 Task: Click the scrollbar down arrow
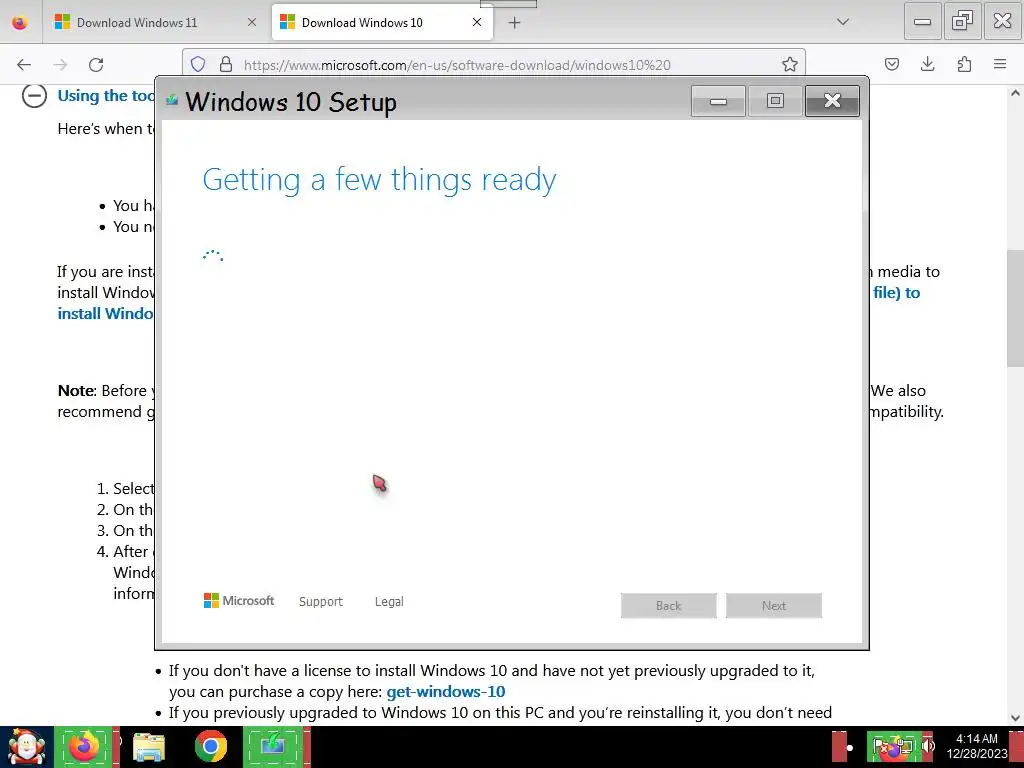pyautogui.click(x=1015, y=718)
